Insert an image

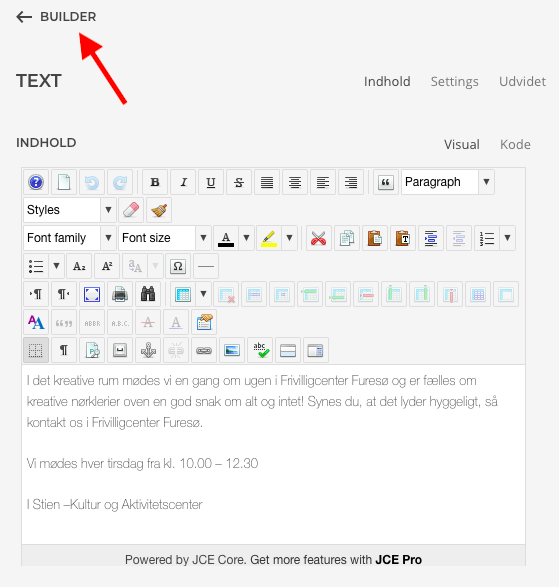(x=232, y=350)
